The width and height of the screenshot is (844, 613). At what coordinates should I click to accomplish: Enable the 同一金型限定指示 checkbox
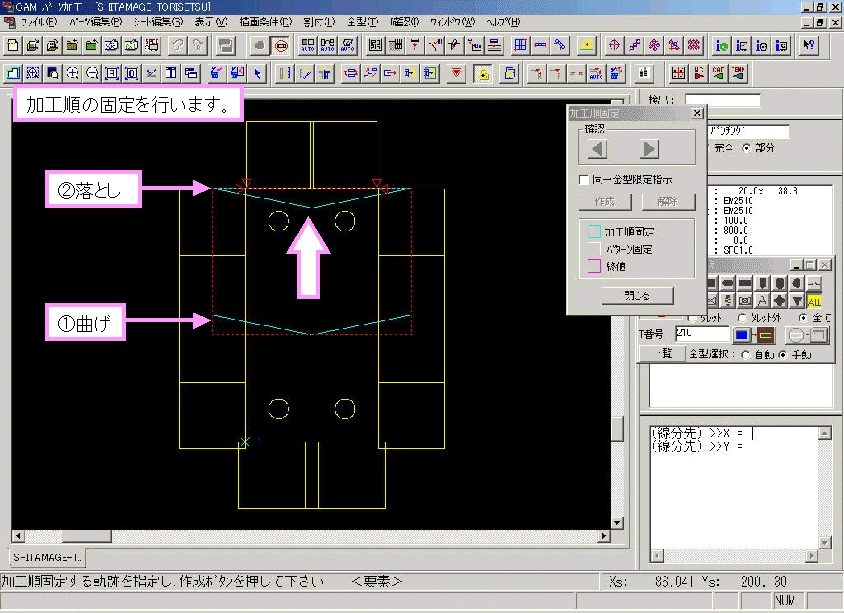[583, 179]
